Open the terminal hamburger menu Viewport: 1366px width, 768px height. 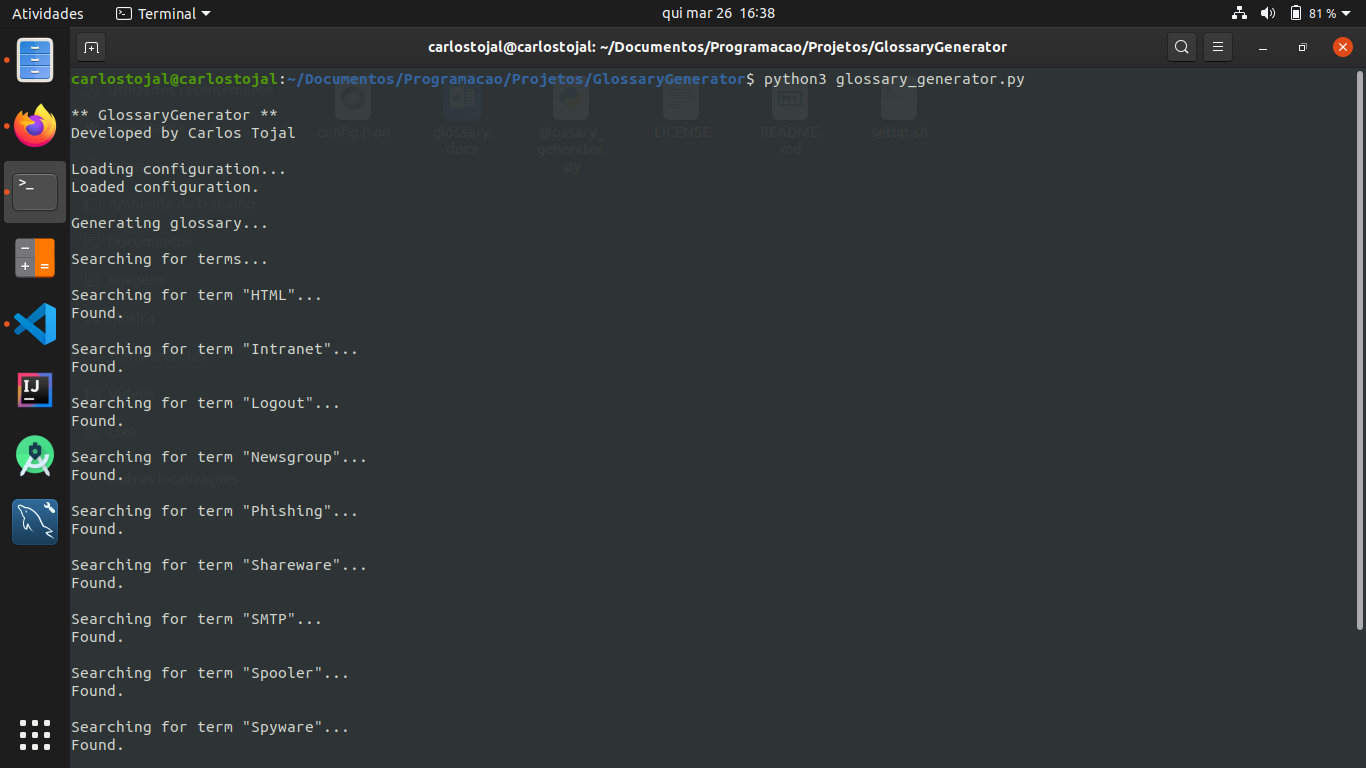(1217, 47)
